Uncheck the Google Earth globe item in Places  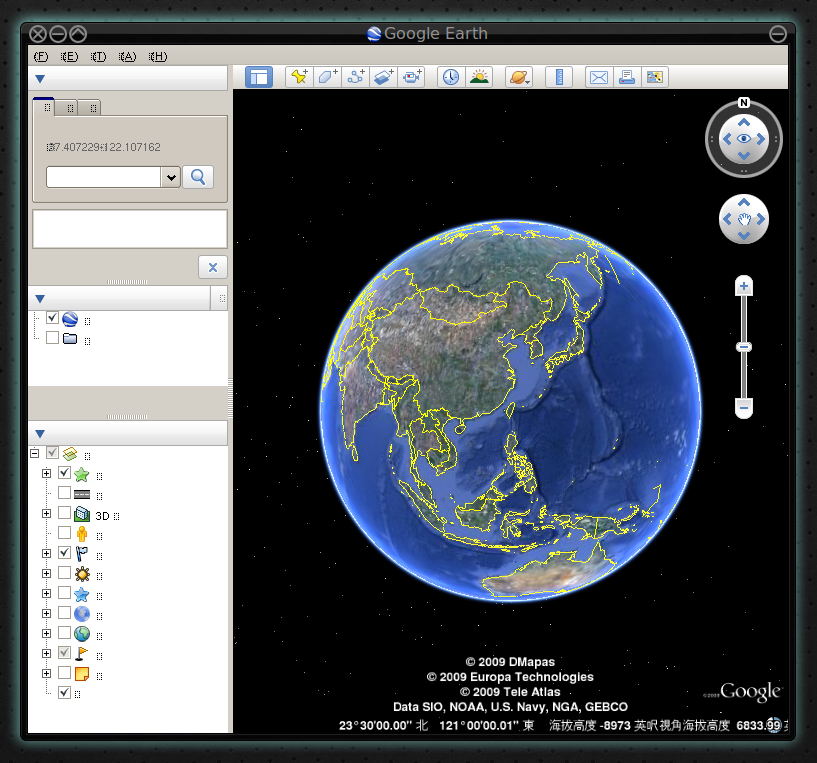pyautogui.click(x=52, y=318)
